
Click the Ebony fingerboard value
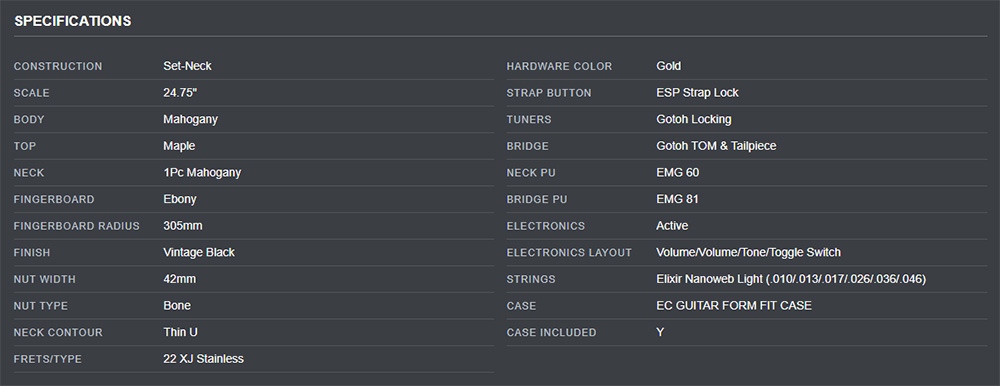(x=180, y=199)
